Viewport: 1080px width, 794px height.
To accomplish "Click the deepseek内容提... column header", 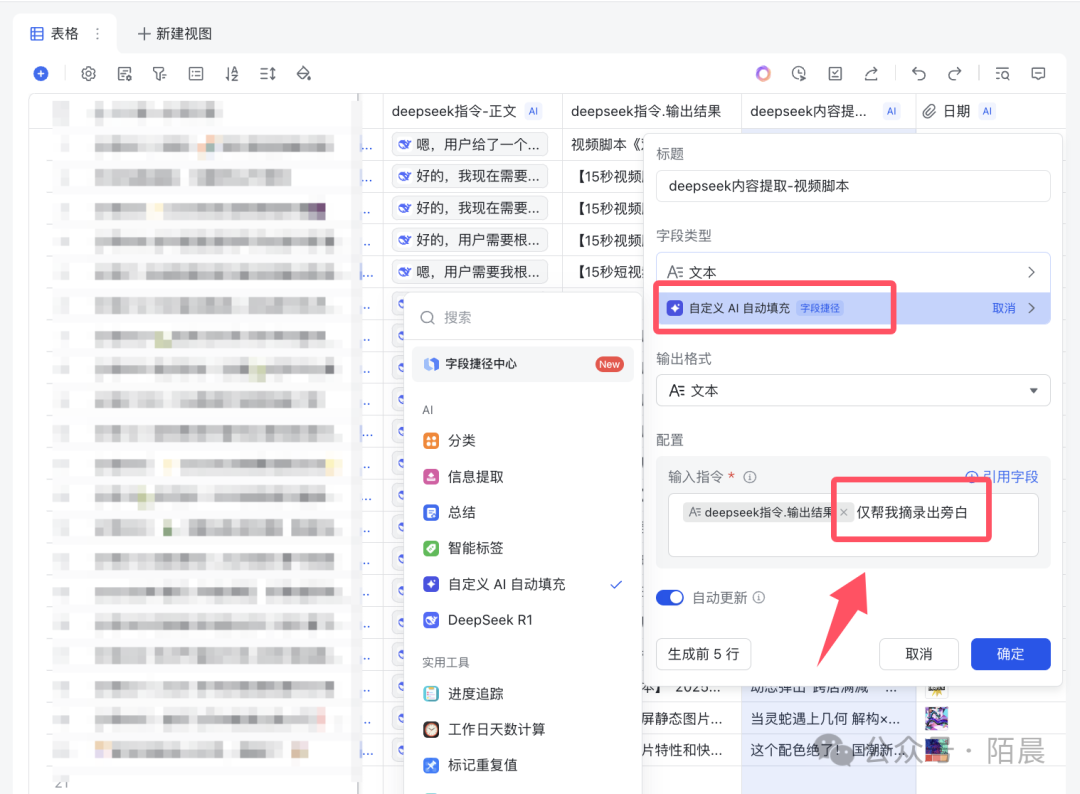I will [828, 111].
